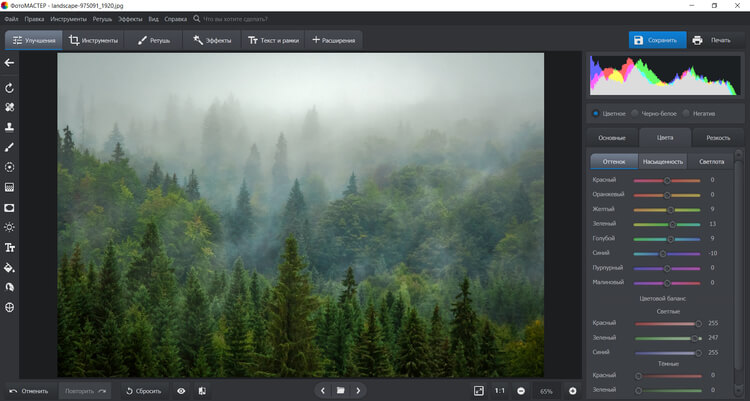Open the Эффекты menu in menu bar
Screen dimensions: 750x401
pos(130,19)
